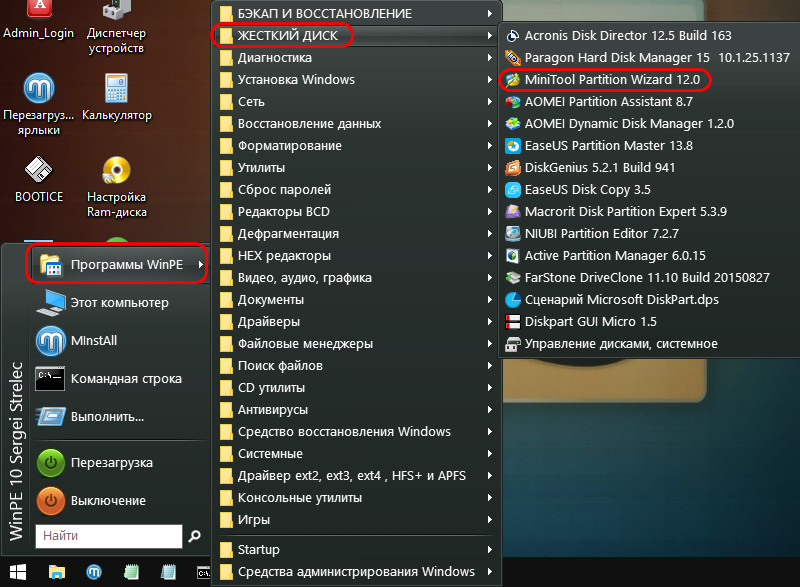The height and width of the screenshot is (587, 800).
Task: Open Средство восстановления Windows folder
Action: 357,431
